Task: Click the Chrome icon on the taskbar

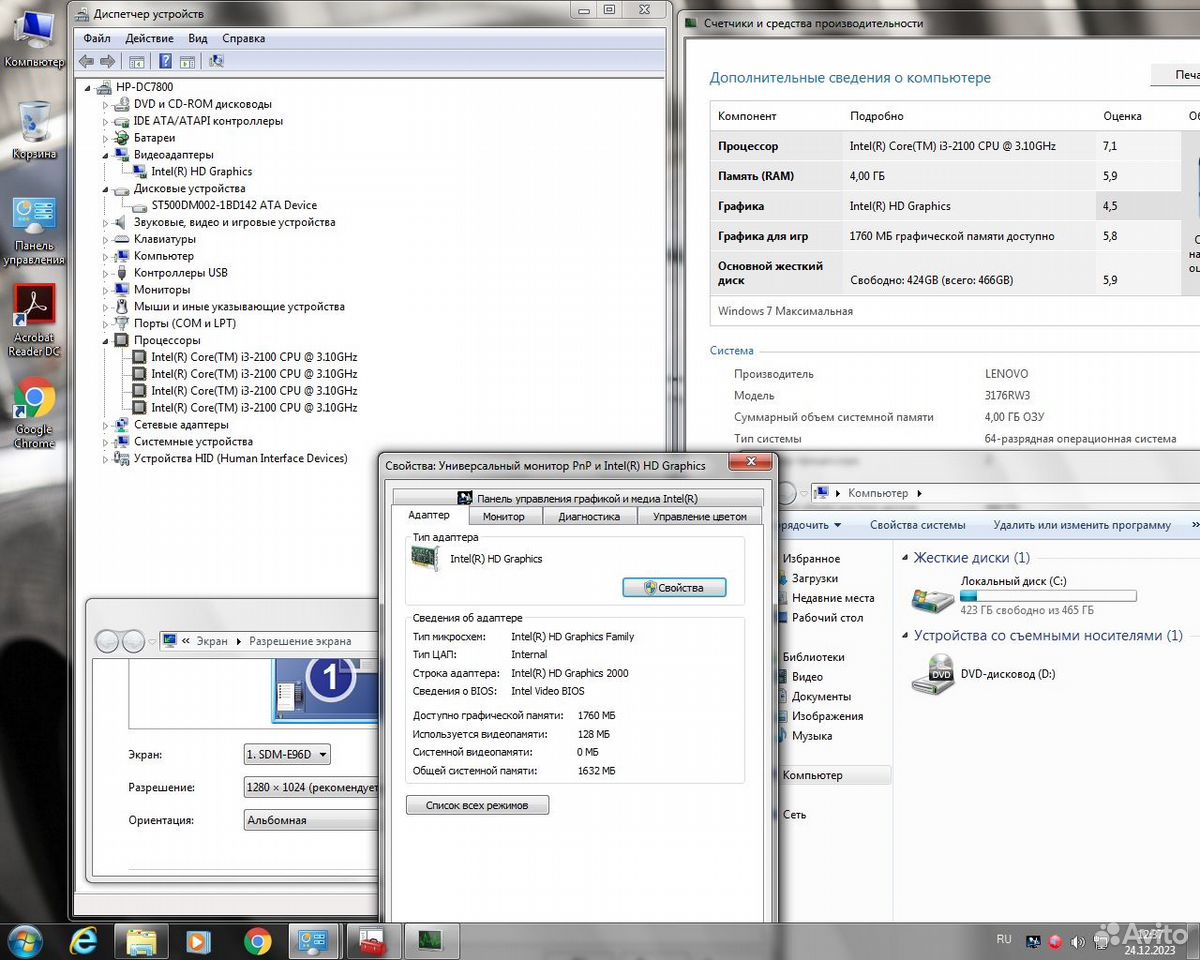Action: point(257,941)
